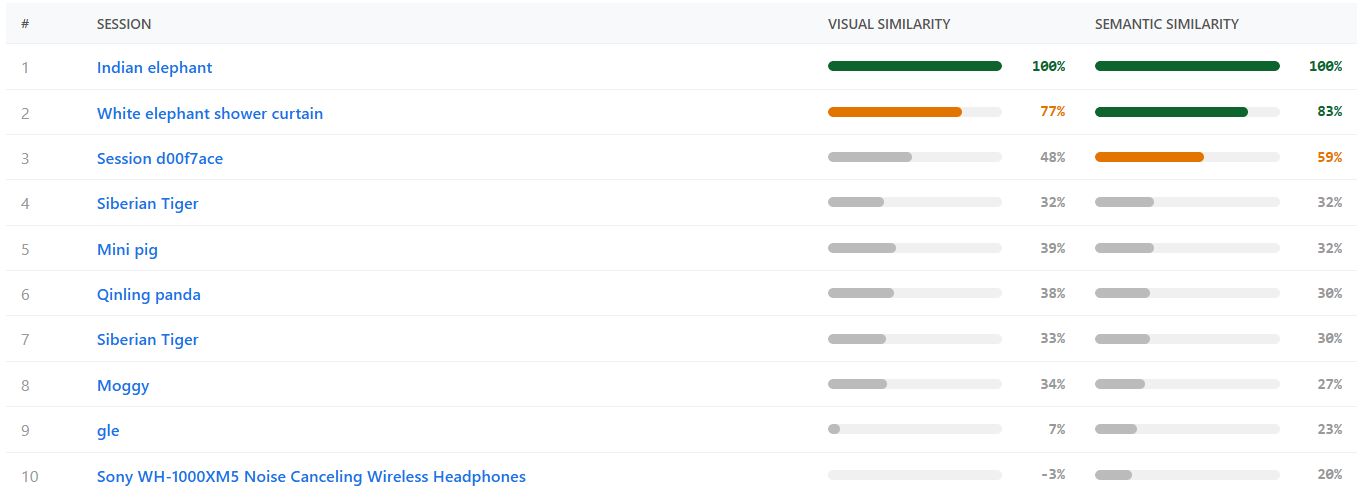
Task: Open the gle session link
Action: [108, 430]
